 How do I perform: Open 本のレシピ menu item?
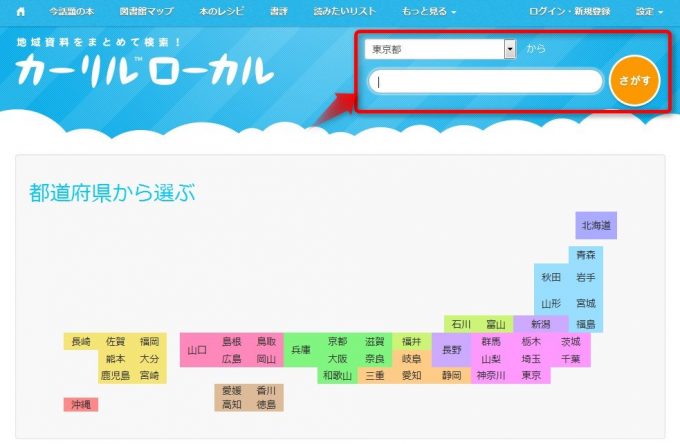(222, 12)
